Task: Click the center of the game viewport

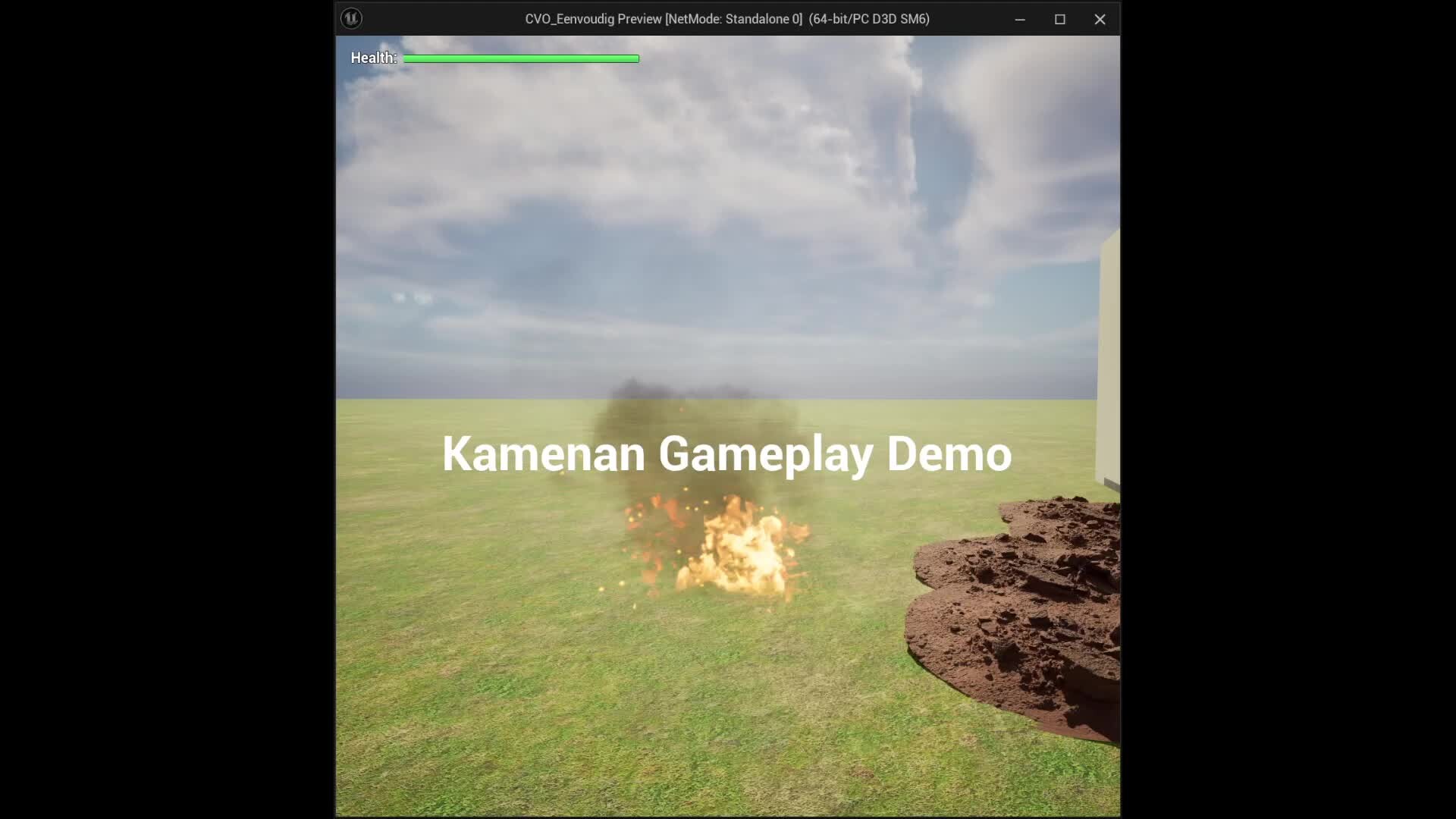Action: (x=726, y=428)
